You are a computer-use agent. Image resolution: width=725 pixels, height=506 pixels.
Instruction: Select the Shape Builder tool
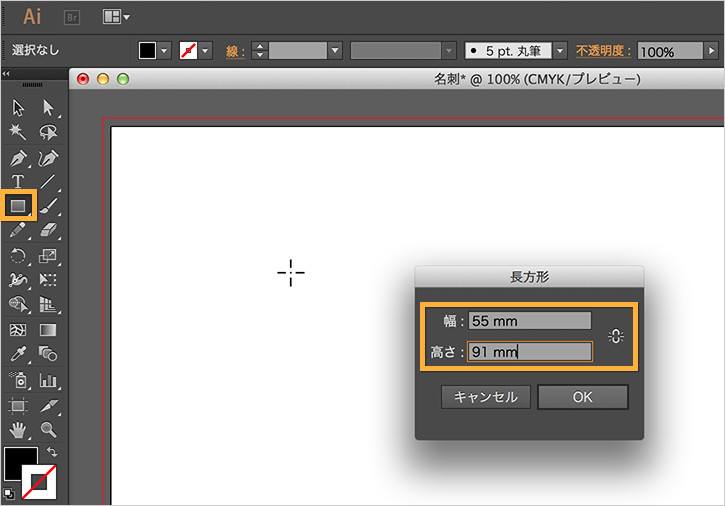point(18,304)
